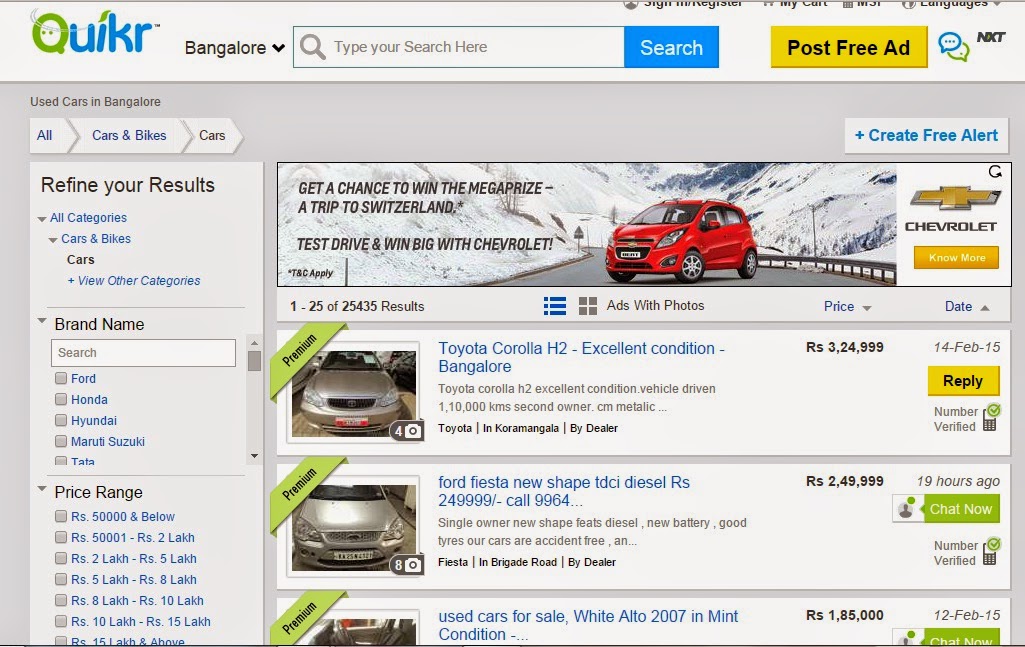
Task: Click 'Rs 3,24,999' price text
Action: point(845,347)
